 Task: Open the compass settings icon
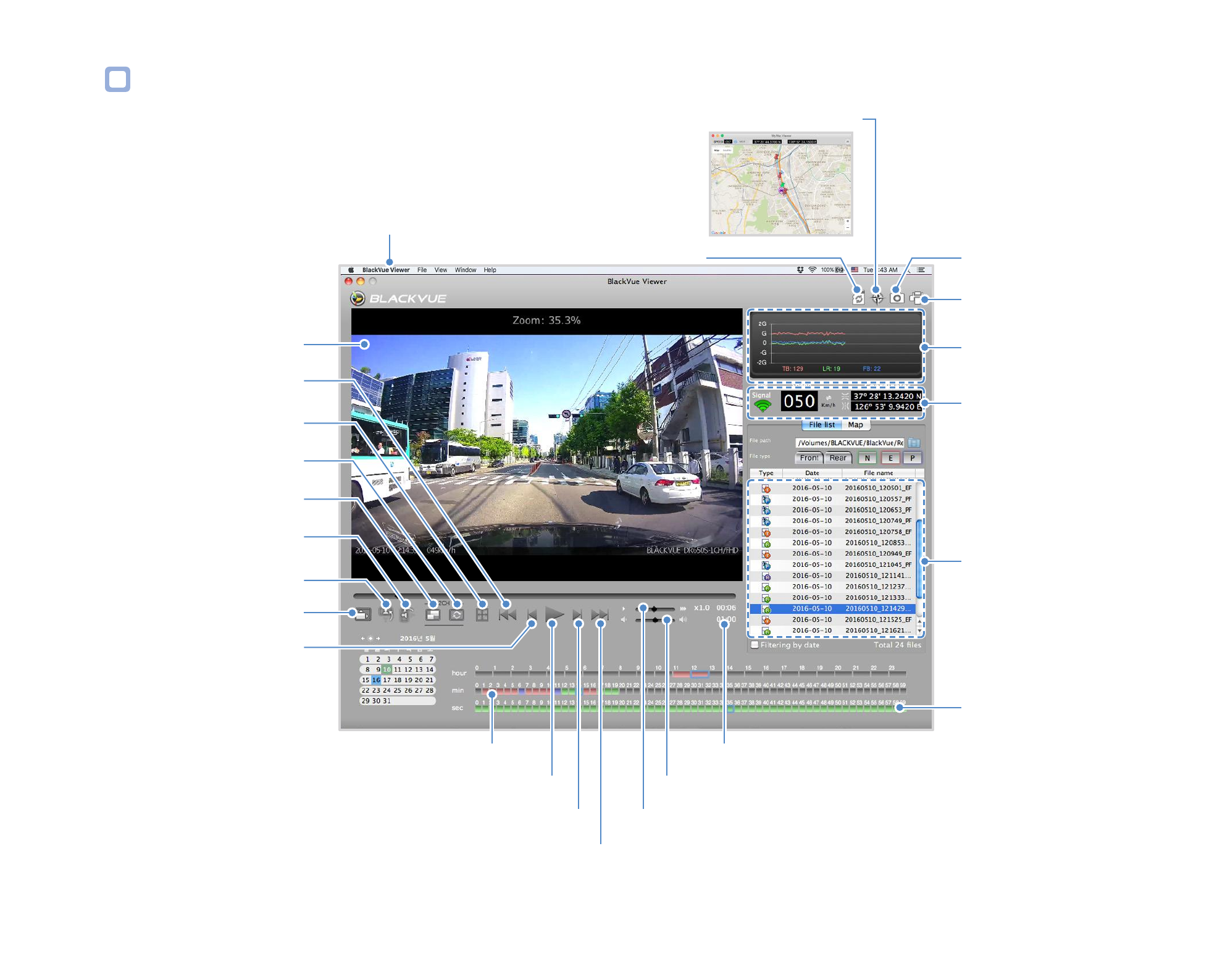[x=877, y=298]
